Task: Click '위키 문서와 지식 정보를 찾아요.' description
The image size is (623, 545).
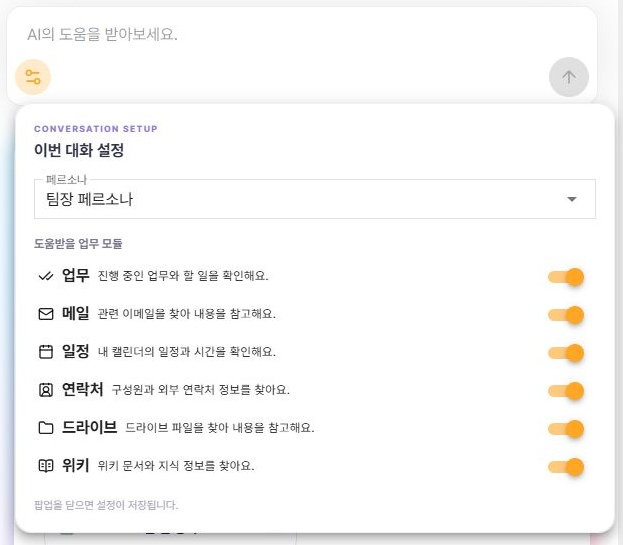Action: [176, 466]
